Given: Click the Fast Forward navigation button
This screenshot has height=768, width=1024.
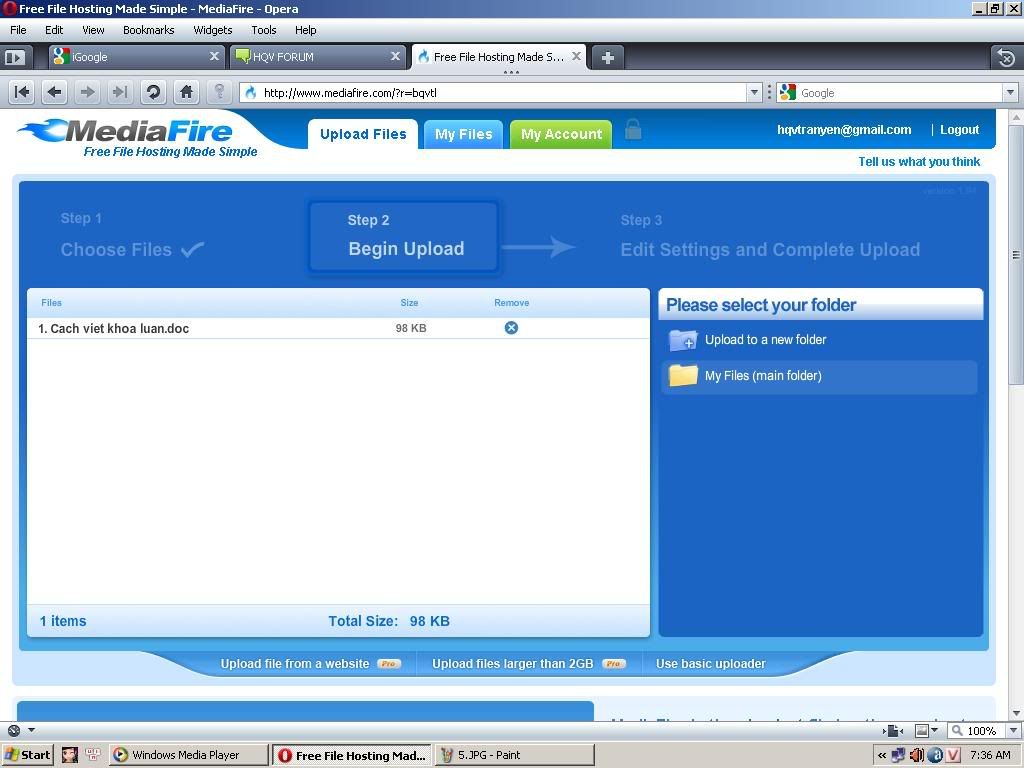Looking at the screenshot, I should [x=120, y=92].
